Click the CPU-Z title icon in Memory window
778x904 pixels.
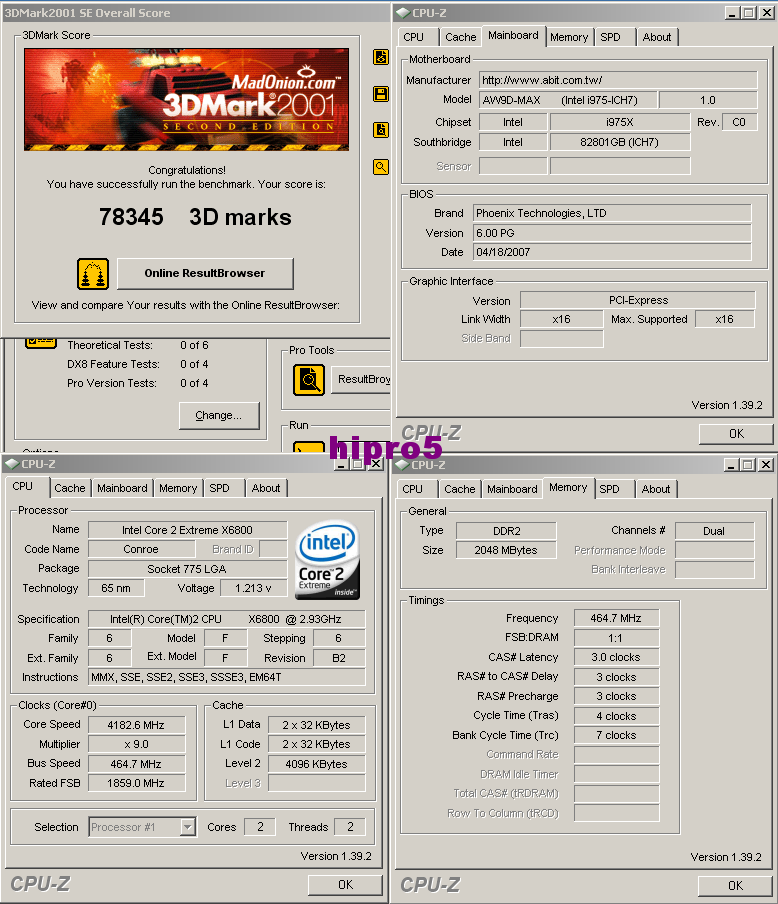pyautogui.click(x=403, y=465)
